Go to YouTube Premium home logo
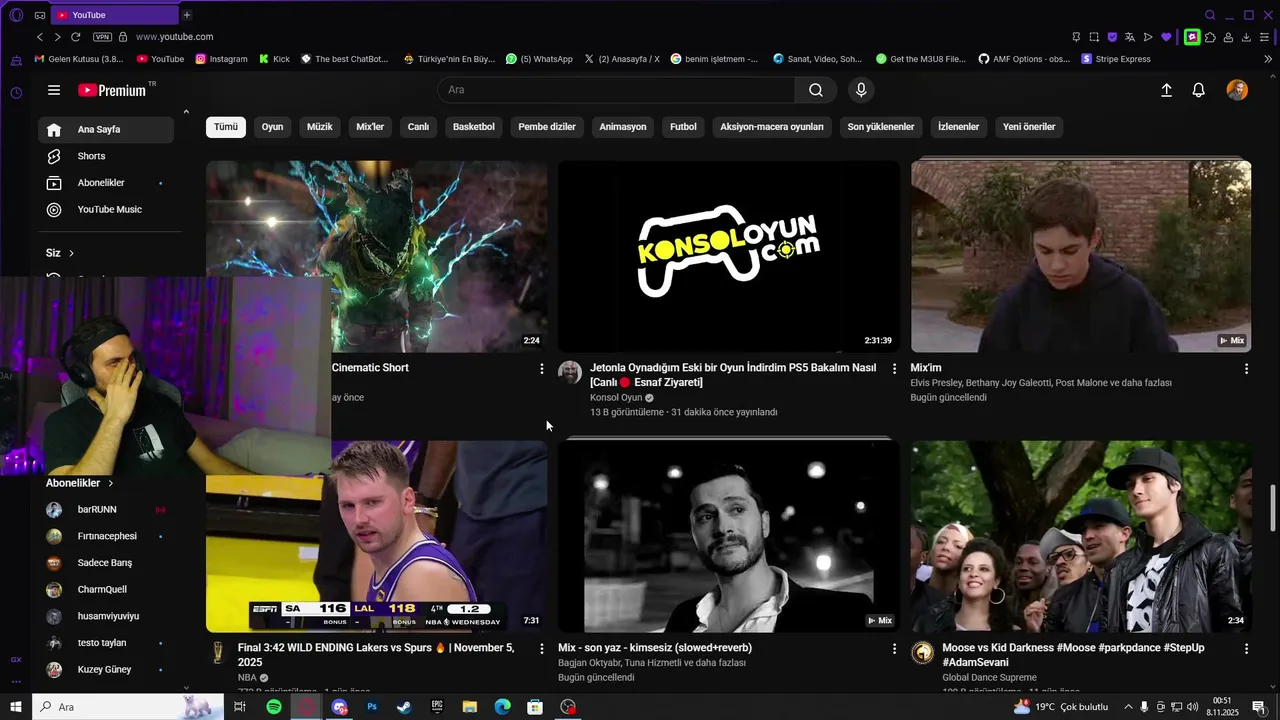Viewport: 1280px width, 720px height. coord(112,90)
